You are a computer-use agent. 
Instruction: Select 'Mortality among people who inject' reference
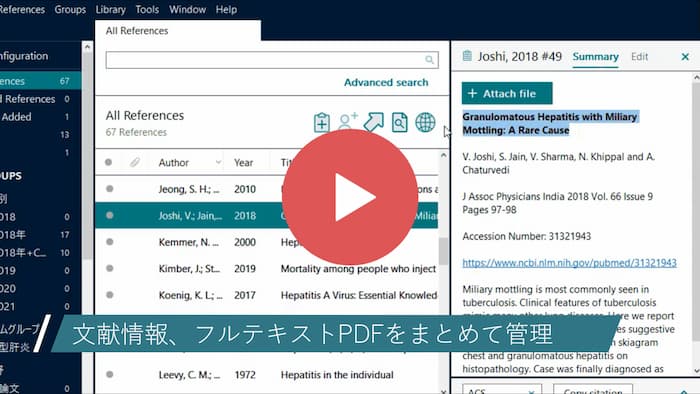click(267, 268)
